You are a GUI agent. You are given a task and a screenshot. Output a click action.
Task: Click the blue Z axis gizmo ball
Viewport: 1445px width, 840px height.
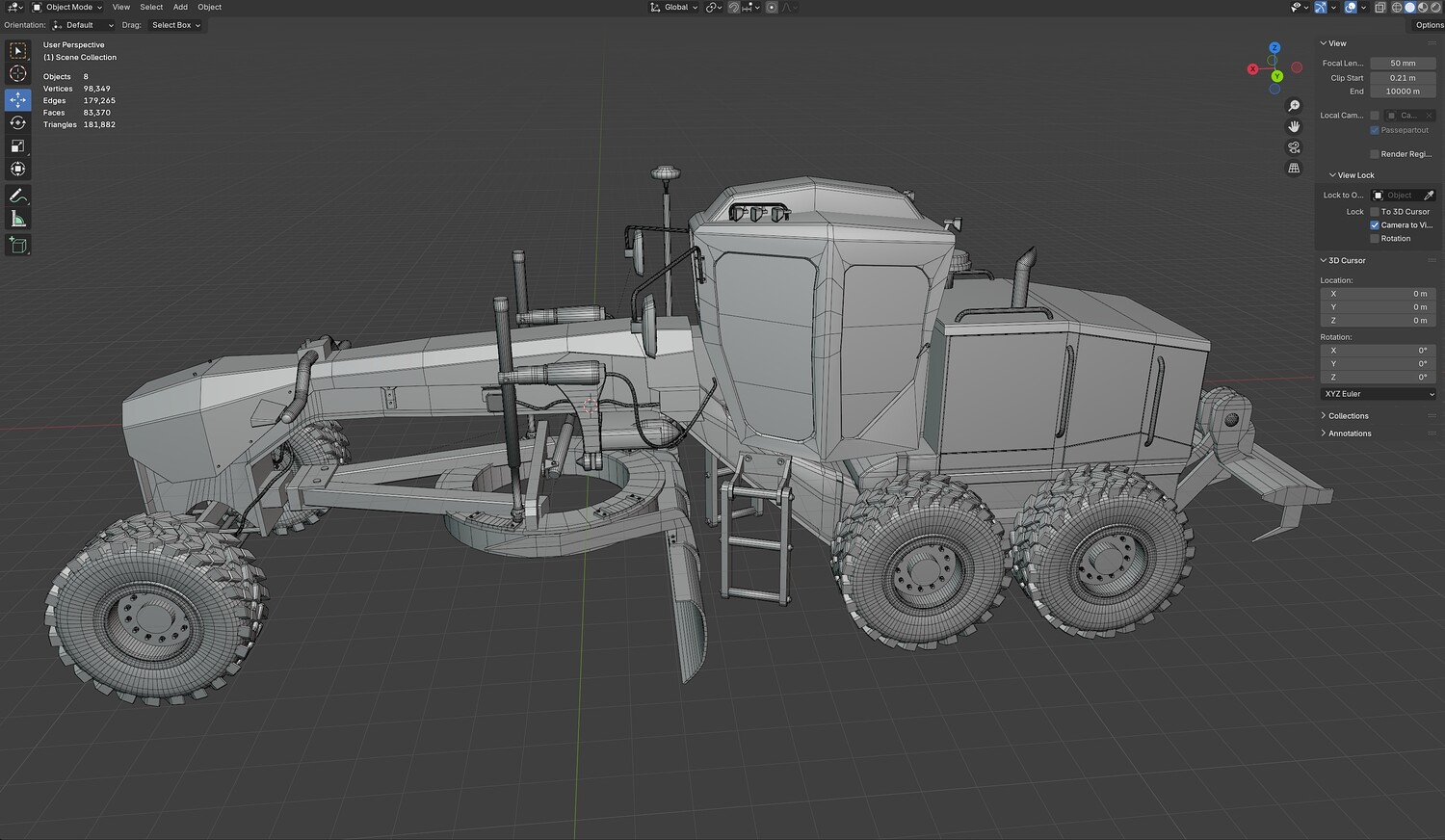tap(1274, 47)
